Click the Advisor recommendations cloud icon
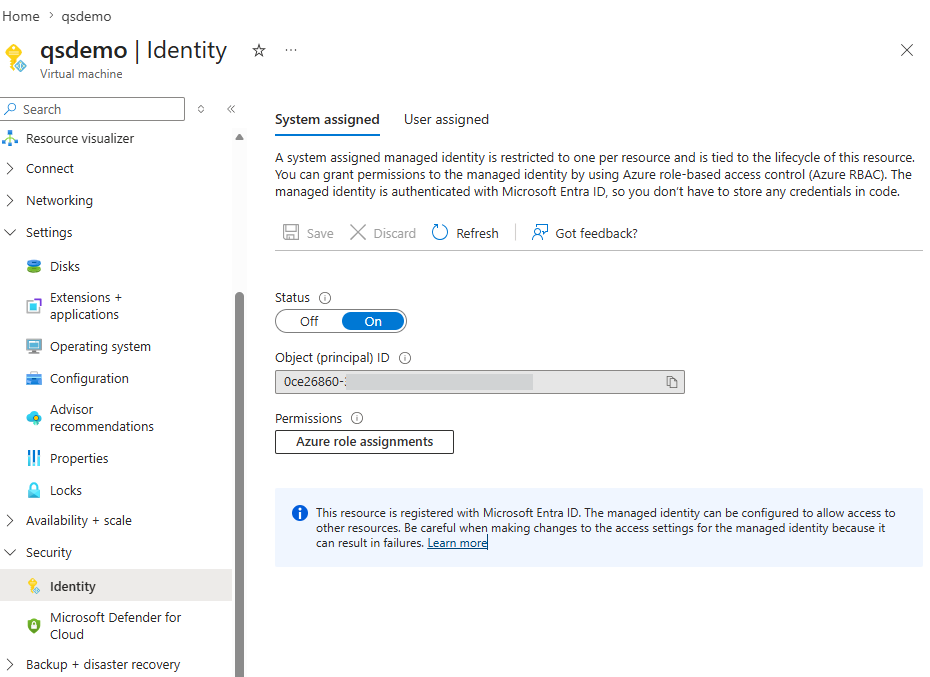 (34, 418)
